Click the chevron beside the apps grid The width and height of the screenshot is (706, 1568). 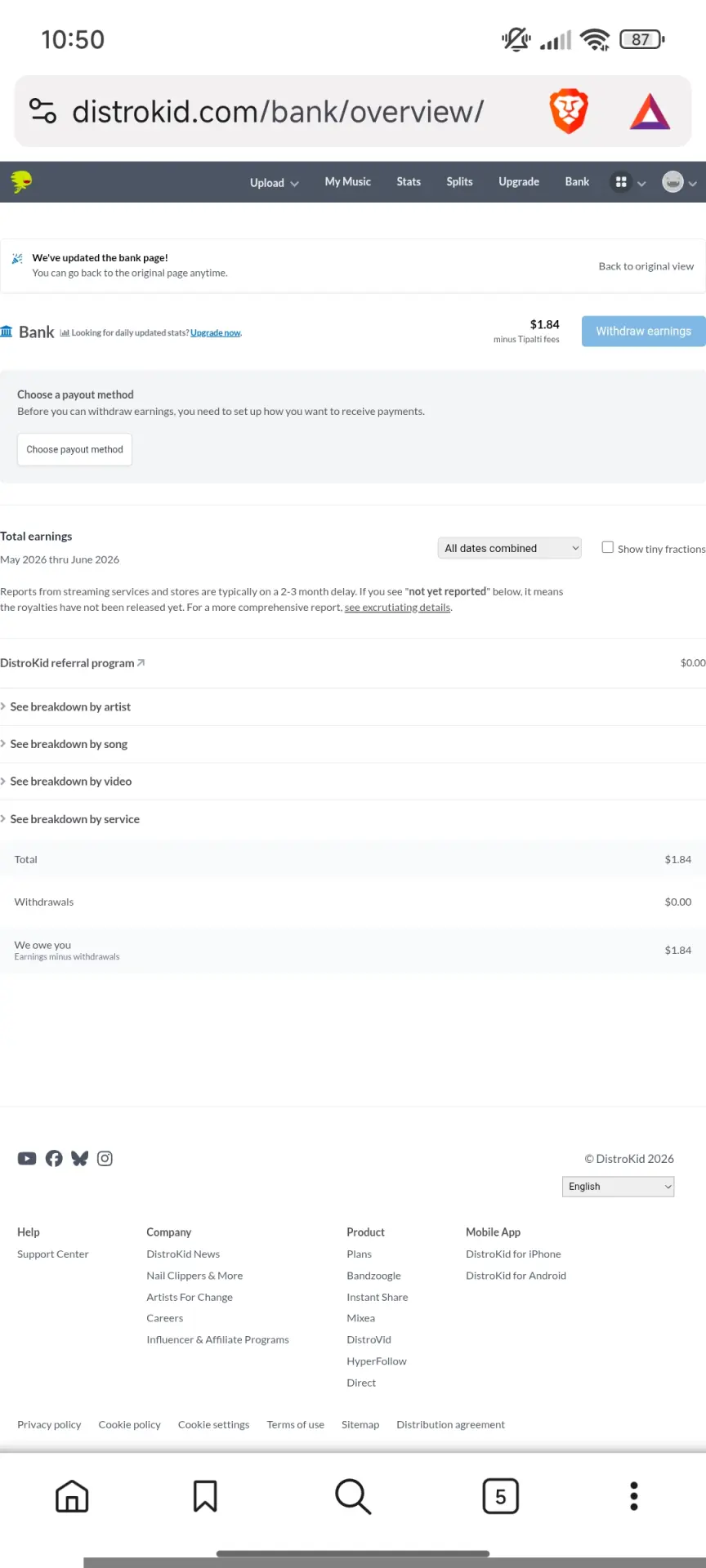pyautogui.click(x=641, y=184)
